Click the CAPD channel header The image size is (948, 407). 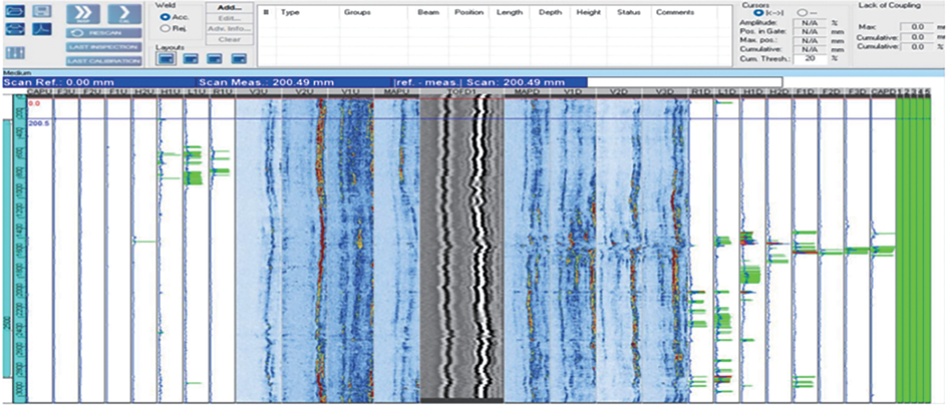(x=883, y=92)
